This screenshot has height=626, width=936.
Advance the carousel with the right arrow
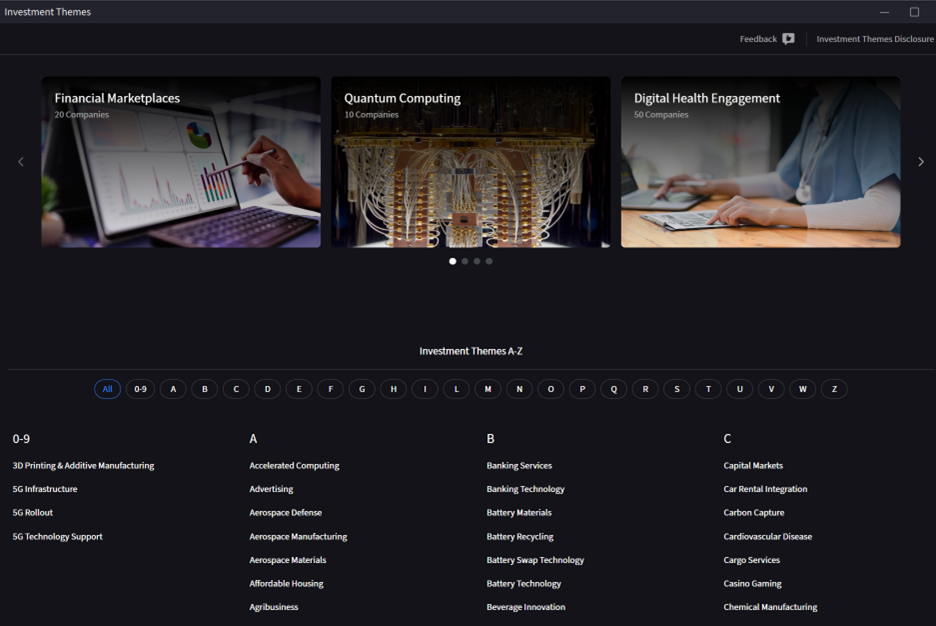click(x=920, y=161)
